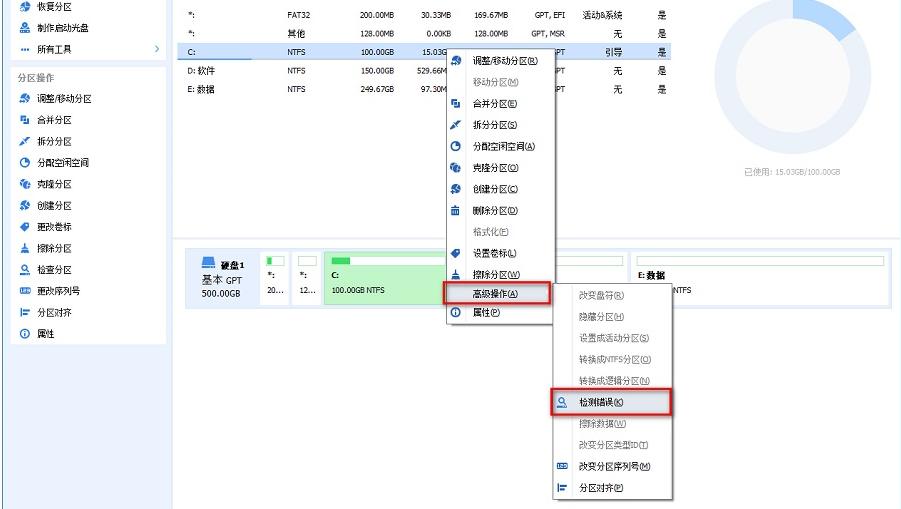Select the FAT32 EFI partition row
The height and width of the screenshot is (509, 901).
coord(423,15)
